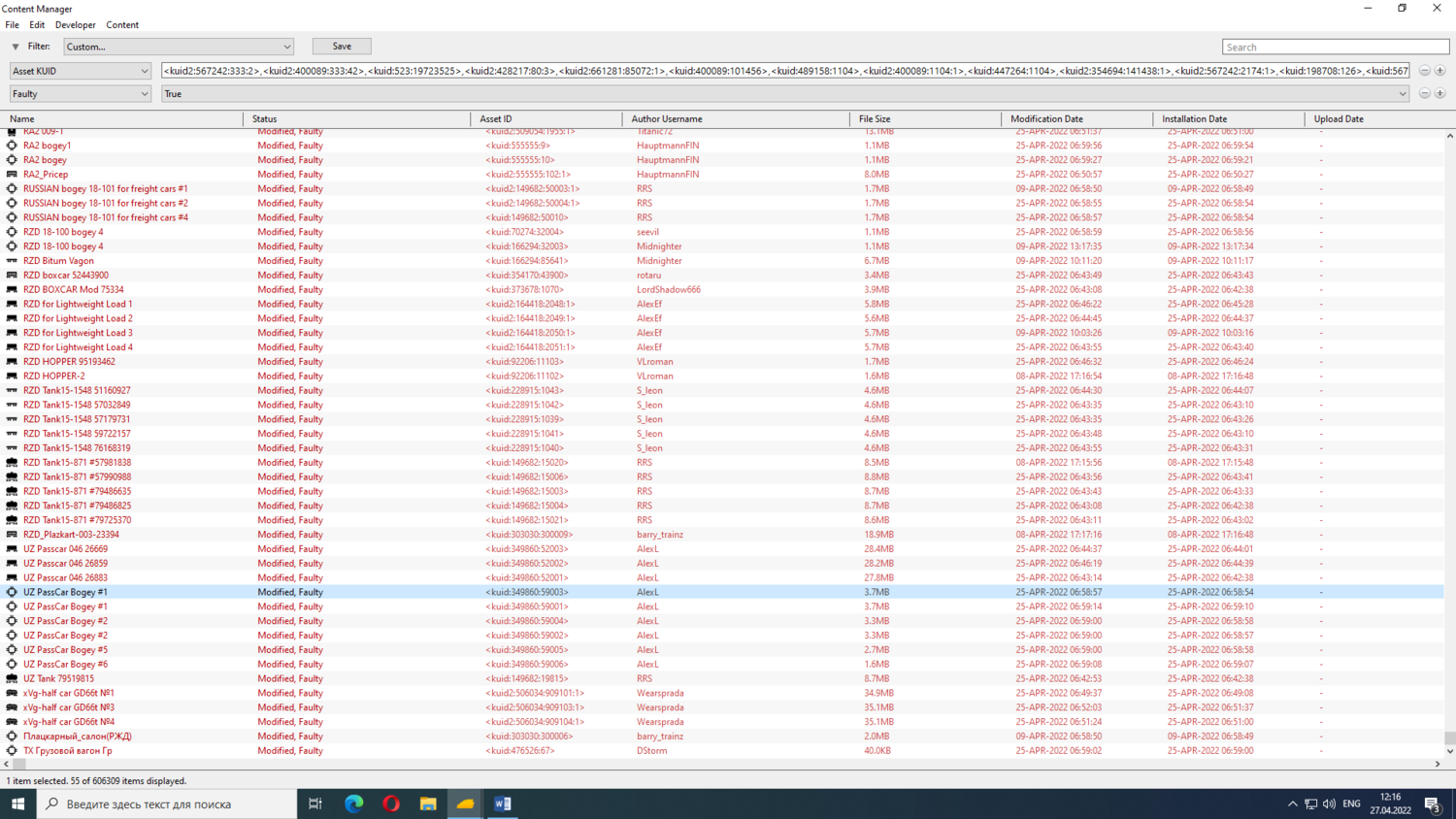
Task: Click the bogey icon beside RA2 bogey1
Action: pyautogui.click(x=12, y=146)
